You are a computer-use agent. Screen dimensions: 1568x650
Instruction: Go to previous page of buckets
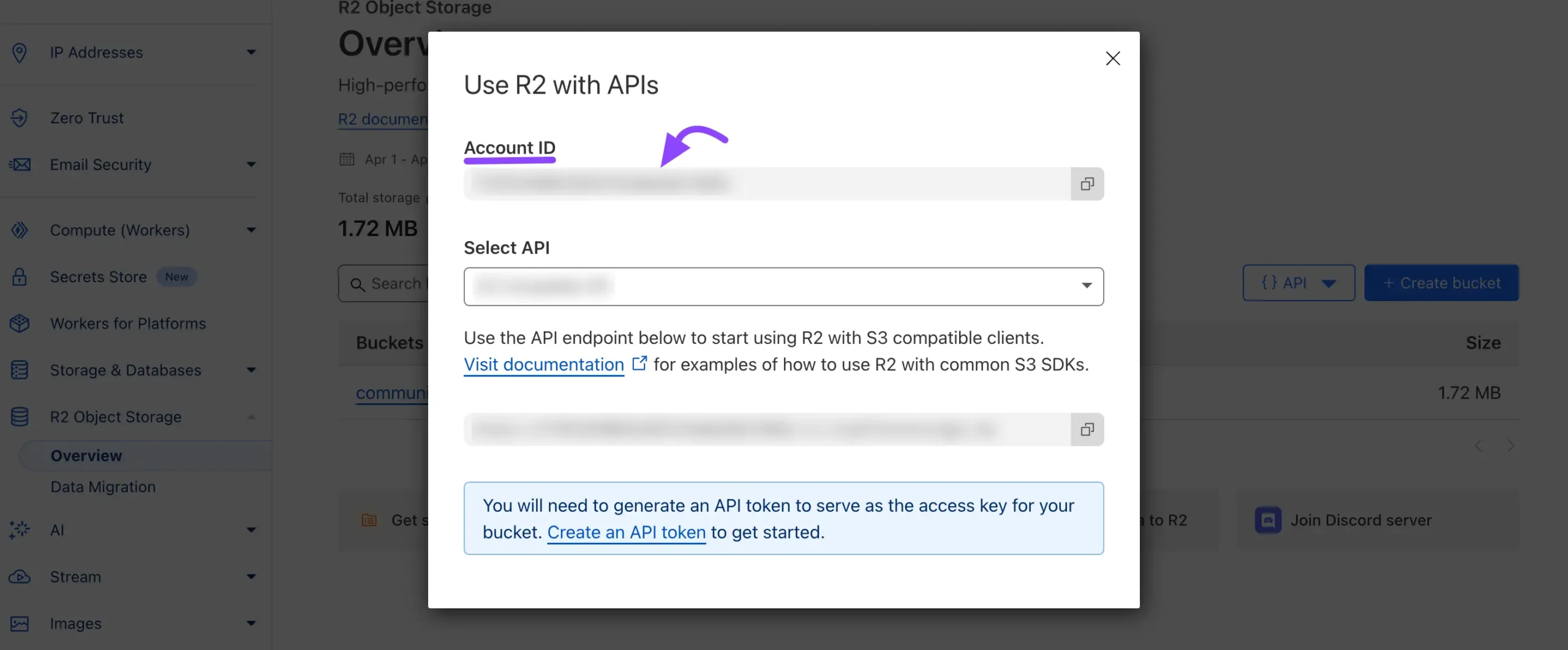pyautogui.click(x=1479, y=446)
